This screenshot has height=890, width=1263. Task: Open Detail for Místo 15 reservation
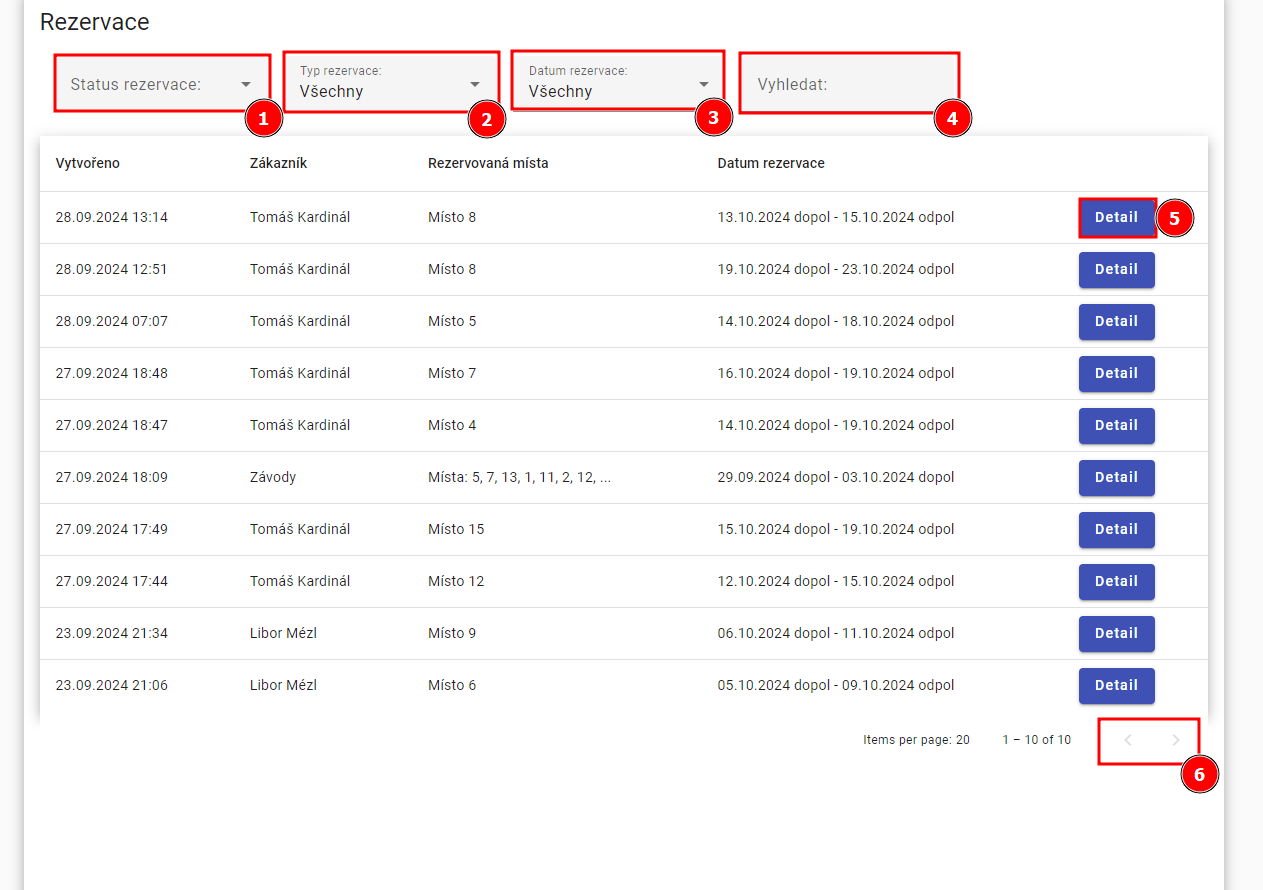[x=1116, y=530]
